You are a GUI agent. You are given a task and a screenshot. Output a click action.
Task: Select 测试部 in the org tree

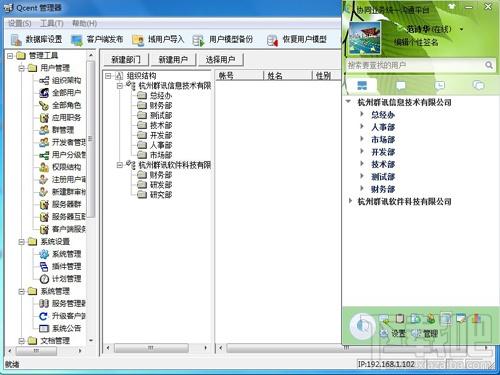coord(155,115)
